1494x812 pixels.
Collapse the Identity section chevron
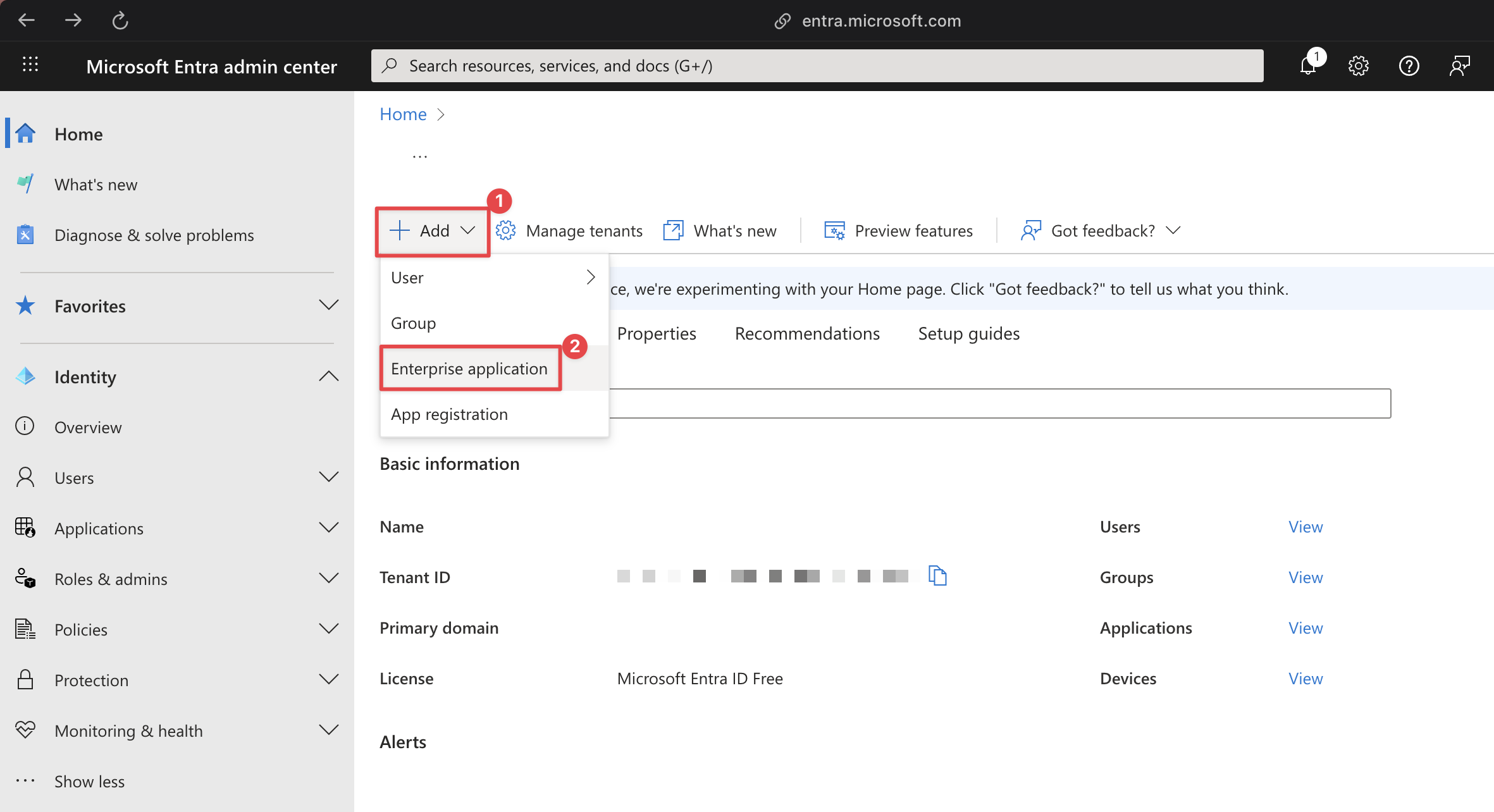pyautogui.click(x=329, y=376)
